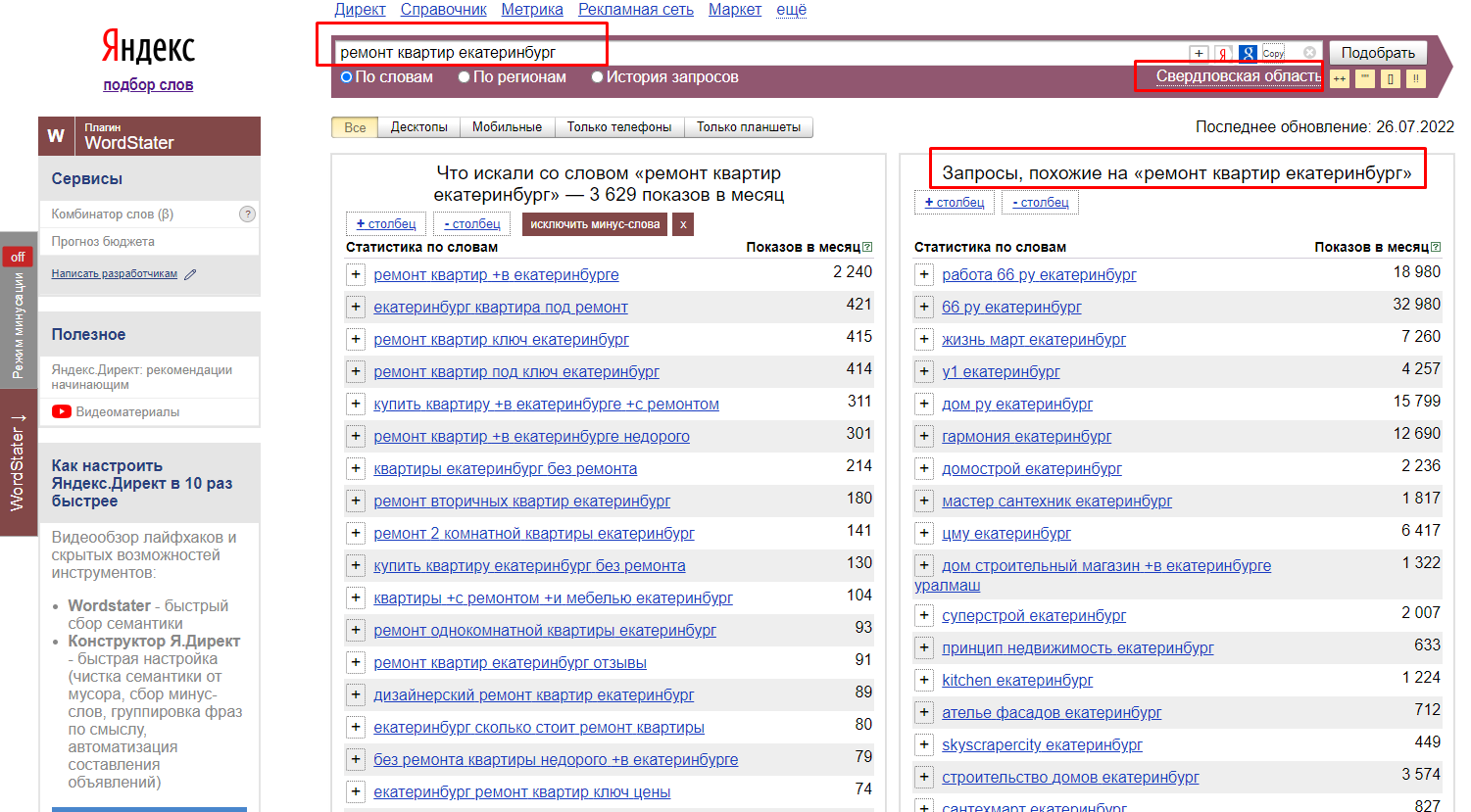Click plus box for kitchen екатеринбург
1471x812 pixels.
pos(923,681)
